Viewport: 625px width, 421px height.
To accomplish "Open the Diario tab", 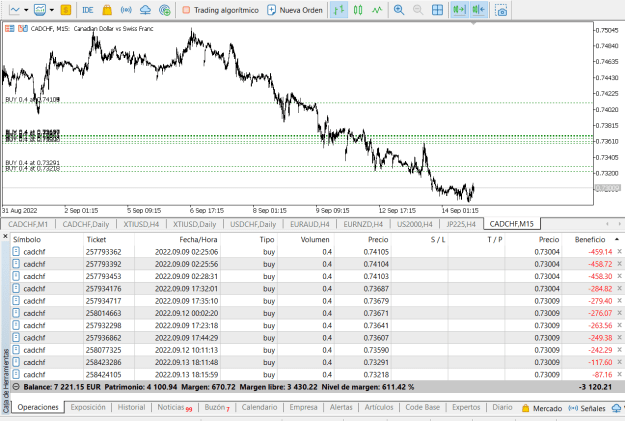I will [502, 407].
